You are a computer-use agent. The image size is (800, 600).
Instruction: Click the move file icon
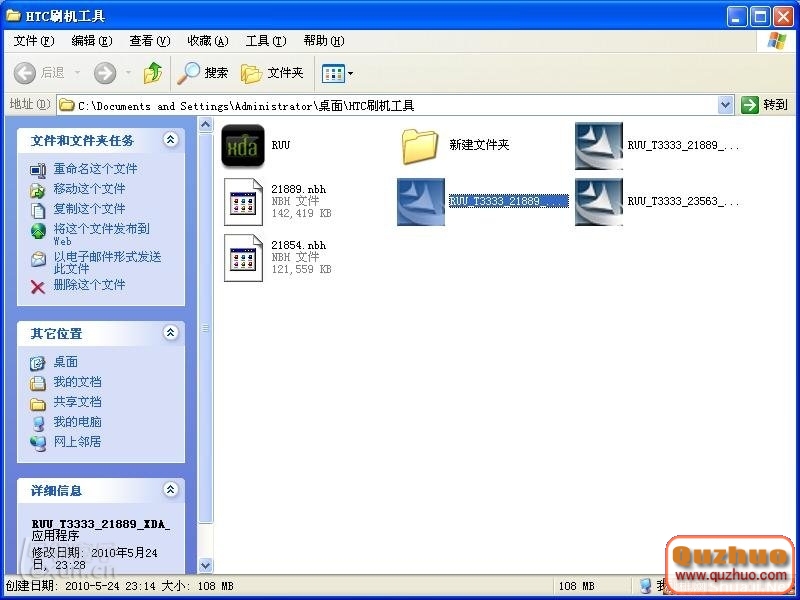(x=38, y=190)
